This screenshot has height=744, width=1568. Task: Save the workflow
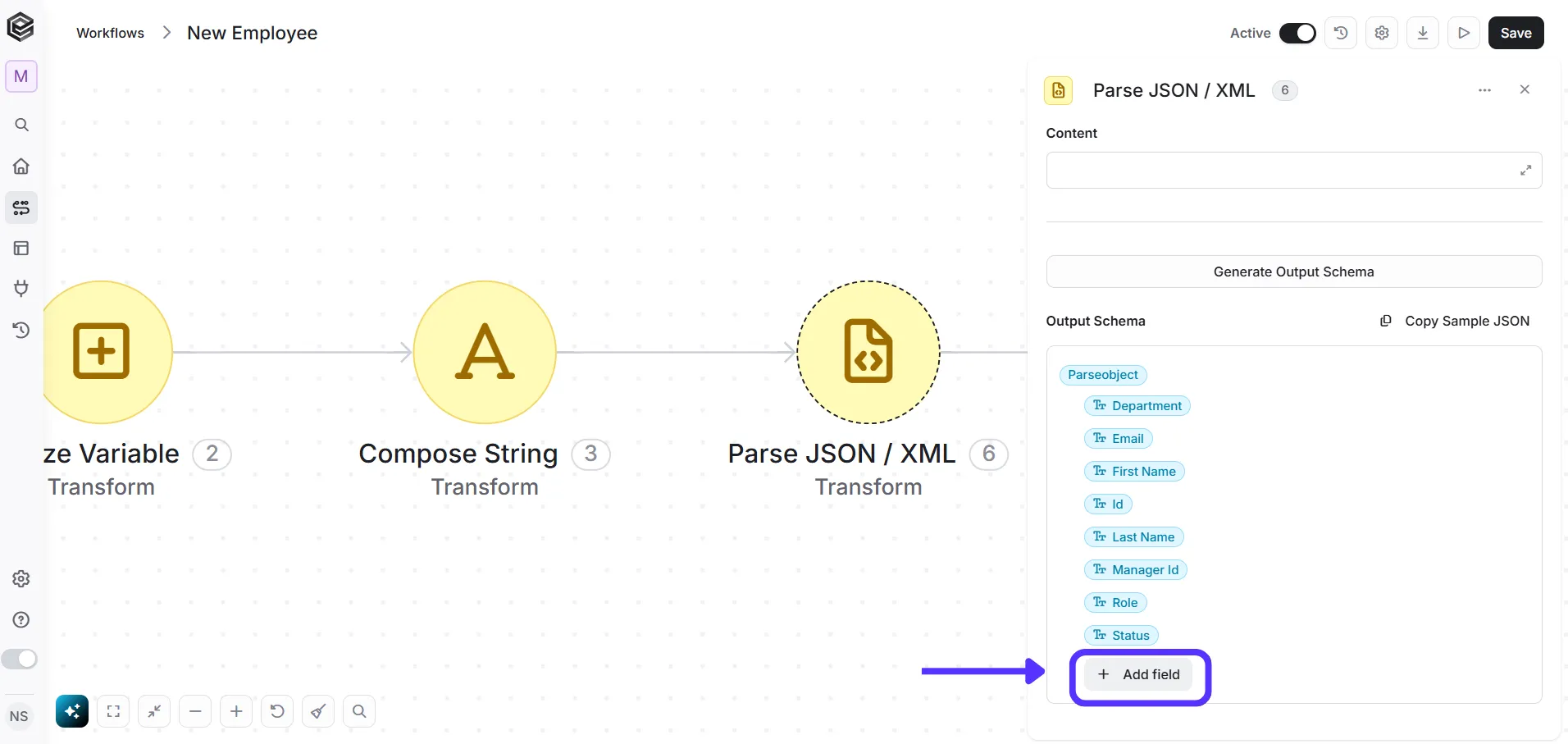(x=1516, y=33)
